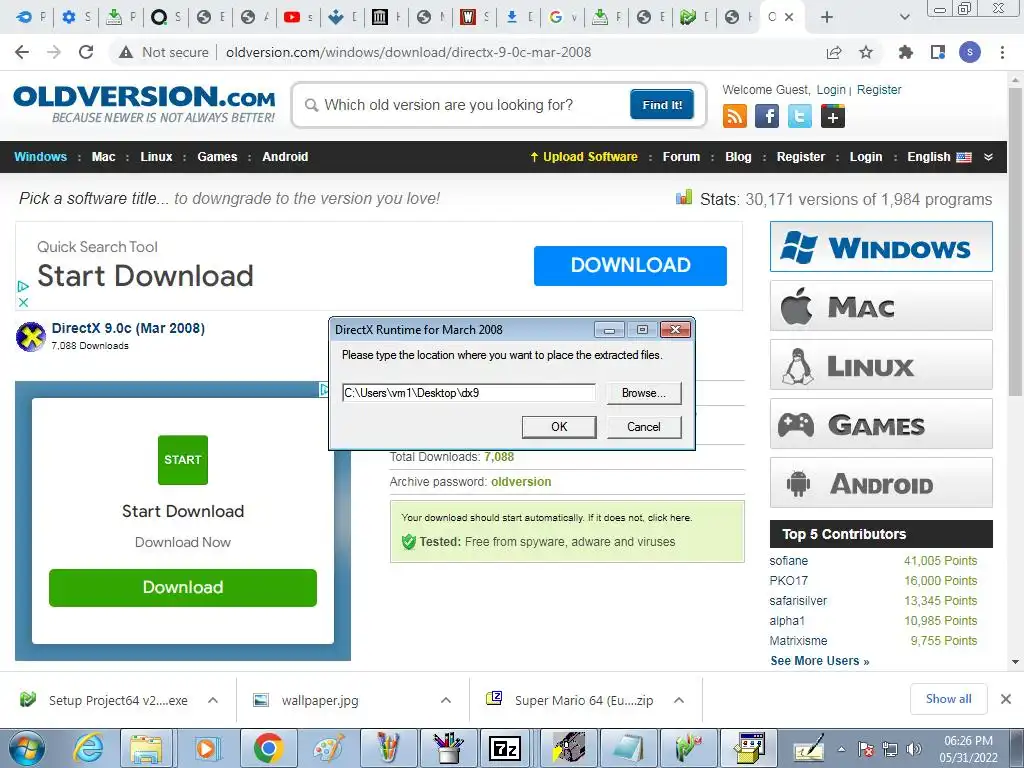This screenshot has width=1024, height=768.
Task: Open Windows Media Player in taskbar
Action: pos(206,748)
